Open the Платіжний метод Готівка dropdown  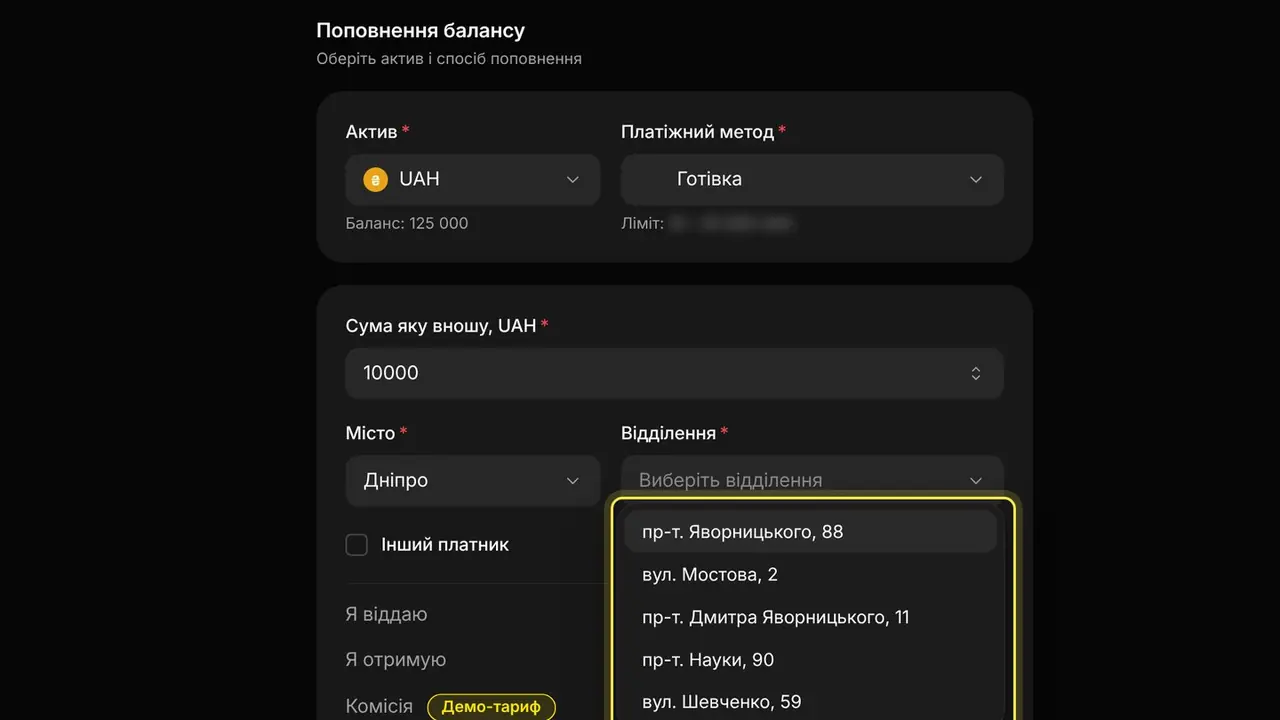coord(812,180)
